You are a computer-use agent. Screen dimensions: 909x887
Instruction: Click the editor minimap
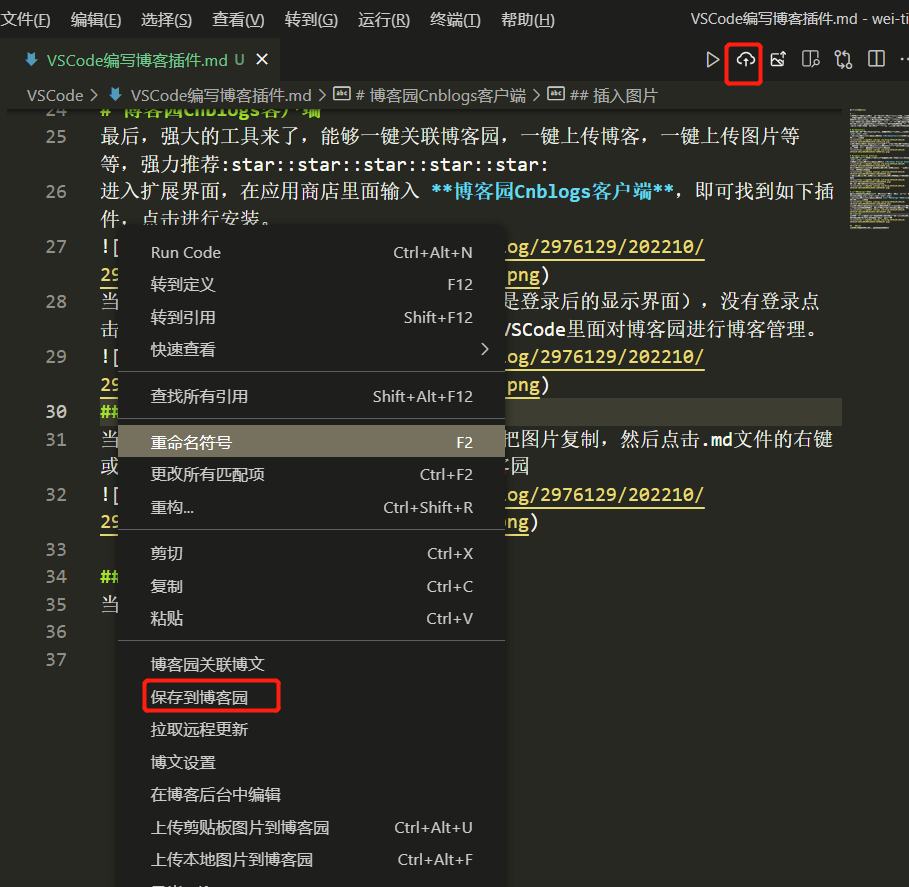pyautogui.click(x=878, y=168)
